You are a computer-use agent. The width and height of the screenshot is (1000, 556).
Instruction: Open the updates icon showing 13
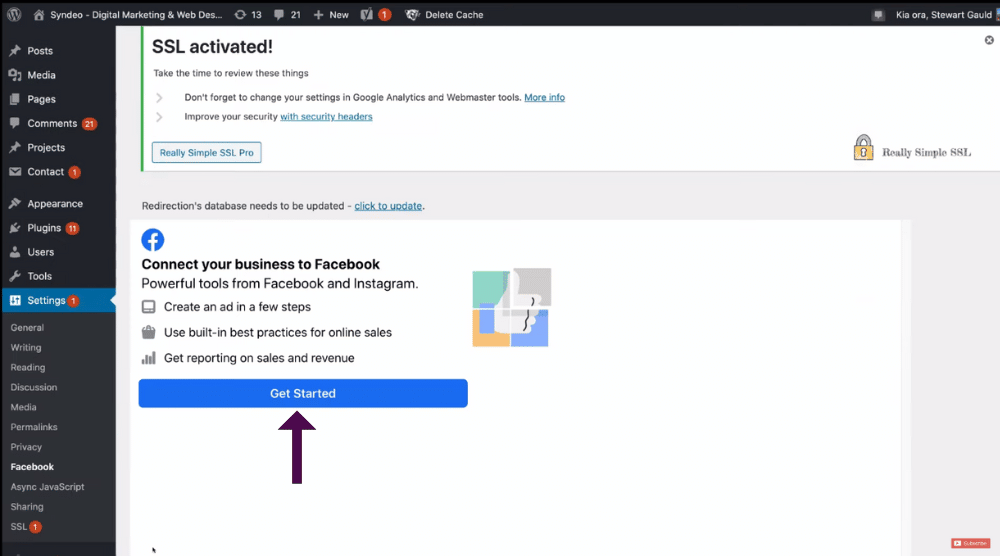click(x=240, y=15)
